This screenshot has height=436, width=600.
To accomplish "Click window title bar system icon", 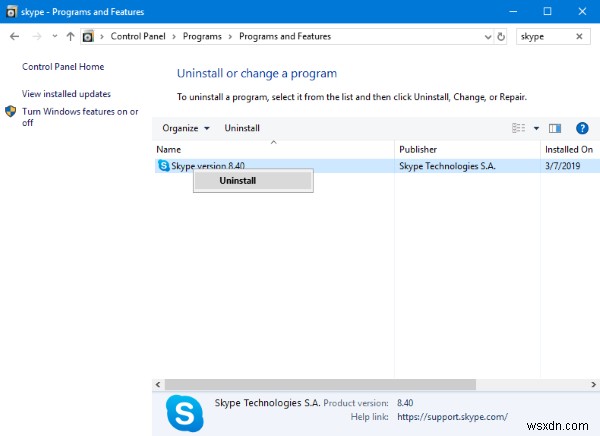I will (x=11, y=12).
